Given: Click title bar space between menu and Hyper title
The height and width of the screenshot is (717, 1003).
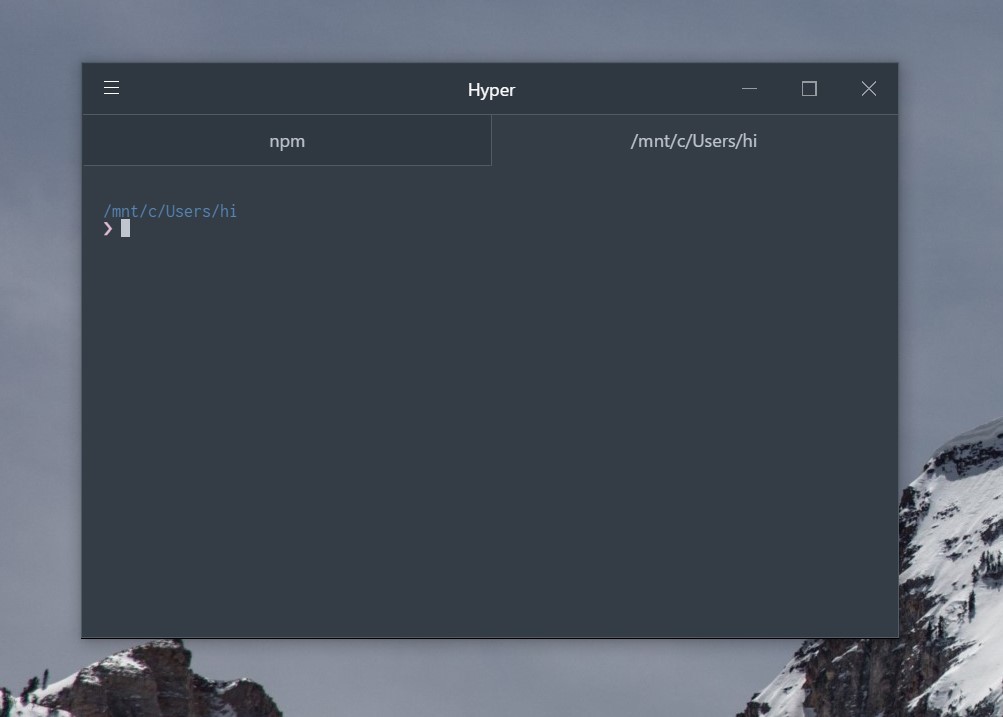Looking at the screenshot, I should point(290,89).
